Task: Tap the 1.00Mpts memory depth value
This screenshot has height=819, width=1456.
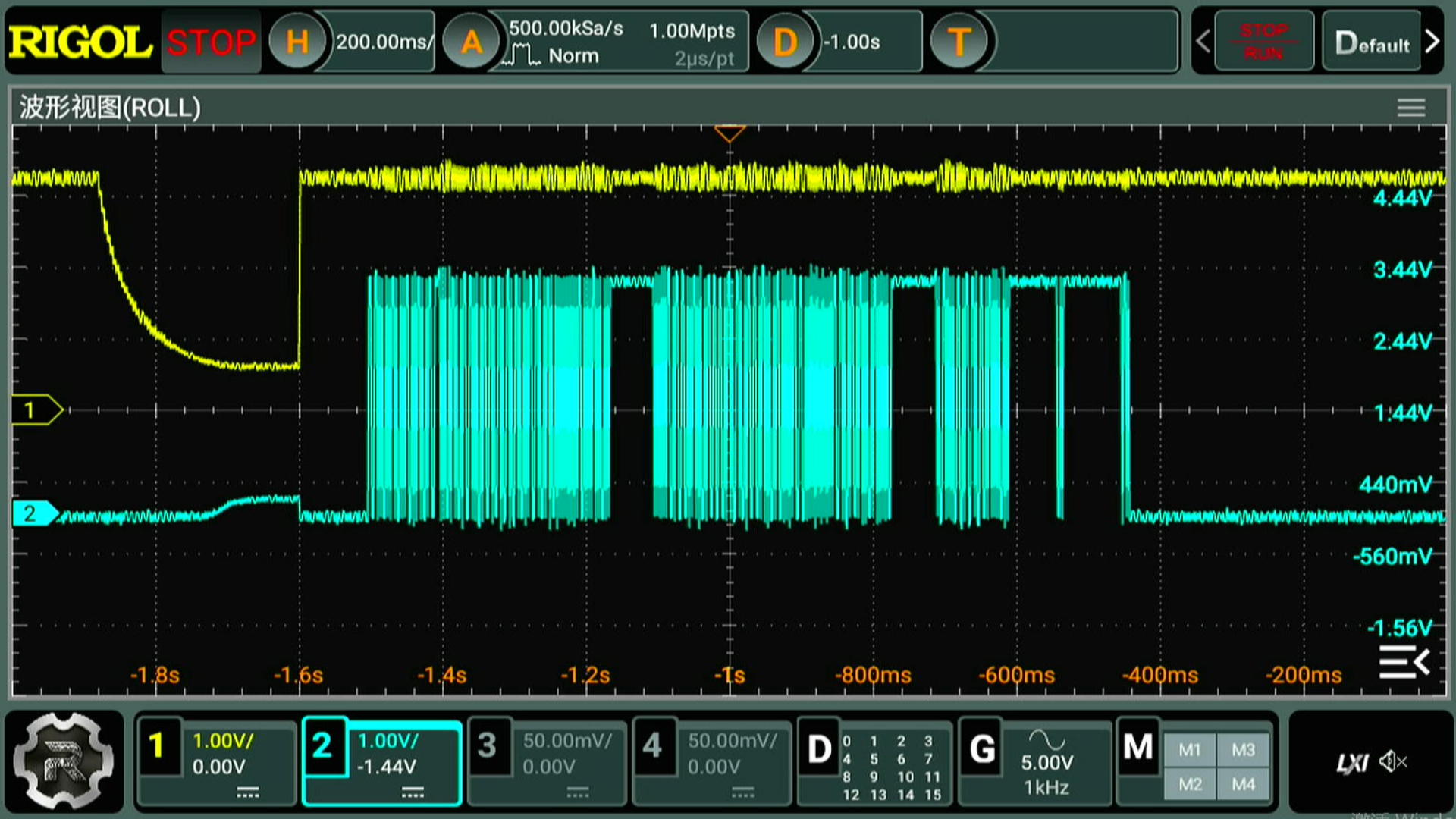Action: (x=692, y=31)
